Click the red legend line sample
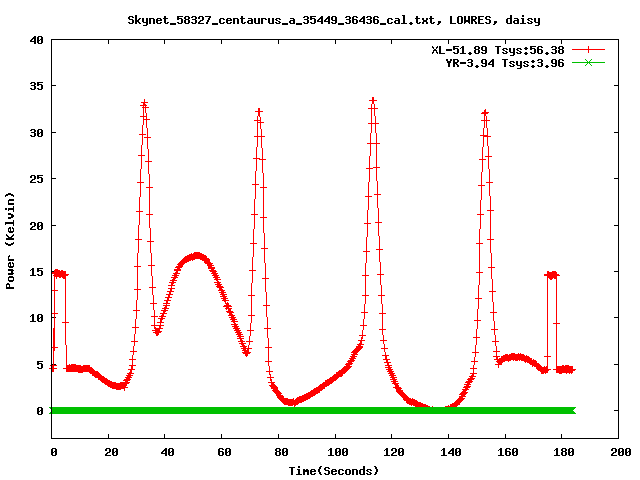The image size is (640, 480). pos(588,50)
